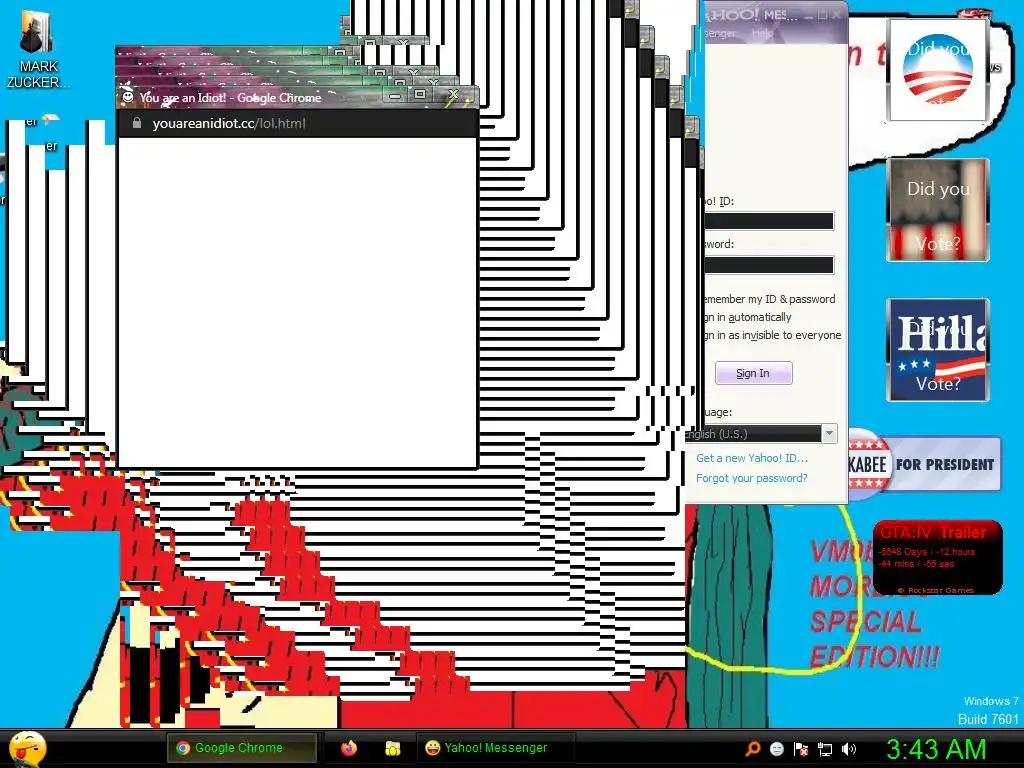Open the Action Center flag tray icon
The height and width of the screenshot is (768, 1024).
(801, 749)
